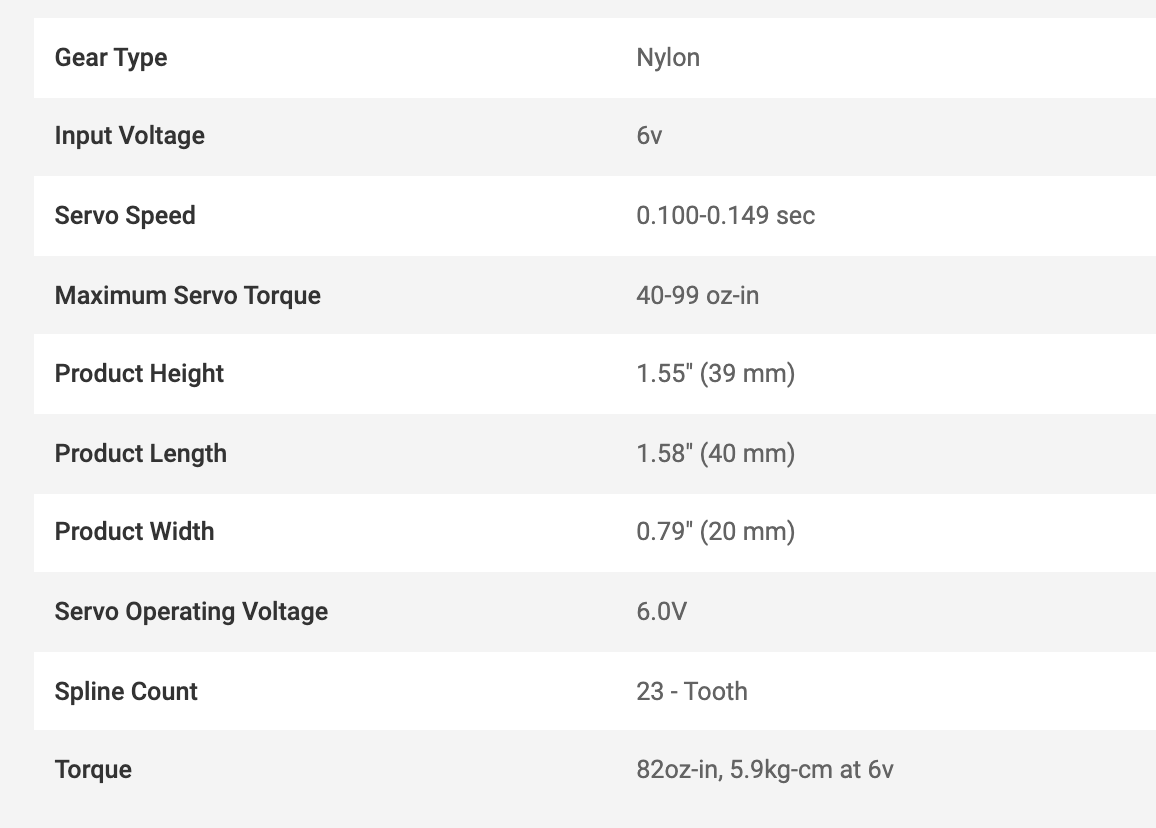Viewport: 1156px width, 828px height.
Task: Click the Gear Type label
Action: [111, 58]
